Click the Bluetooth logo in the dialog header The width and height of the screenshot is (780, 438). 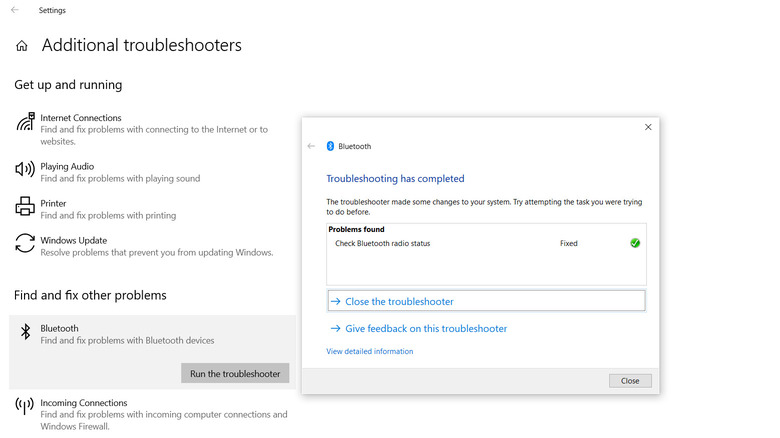pos(331,146)
